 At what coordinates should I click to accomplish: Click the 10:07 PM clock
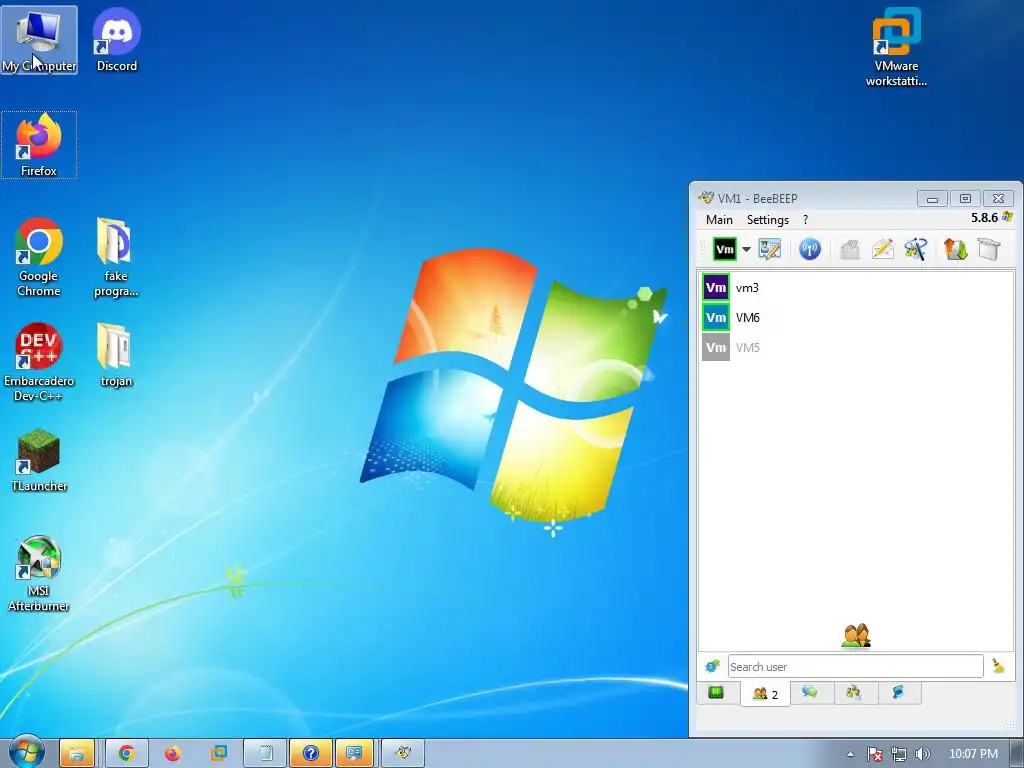973,754
